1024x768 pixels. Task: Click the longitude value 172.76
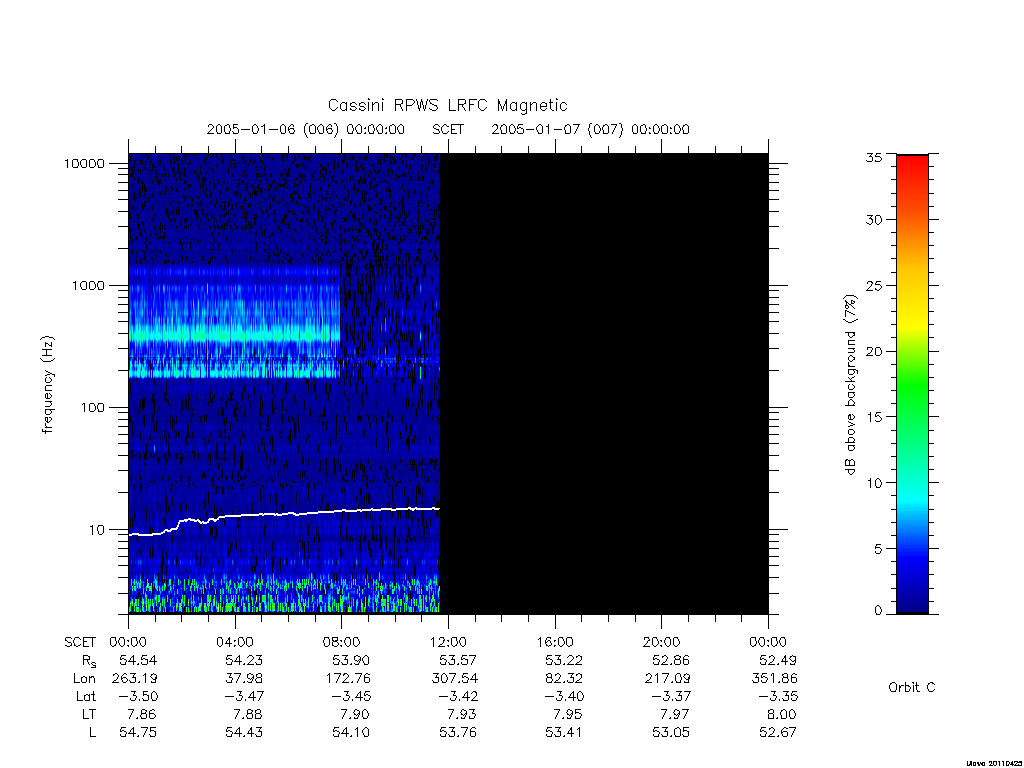coord(348,679)
